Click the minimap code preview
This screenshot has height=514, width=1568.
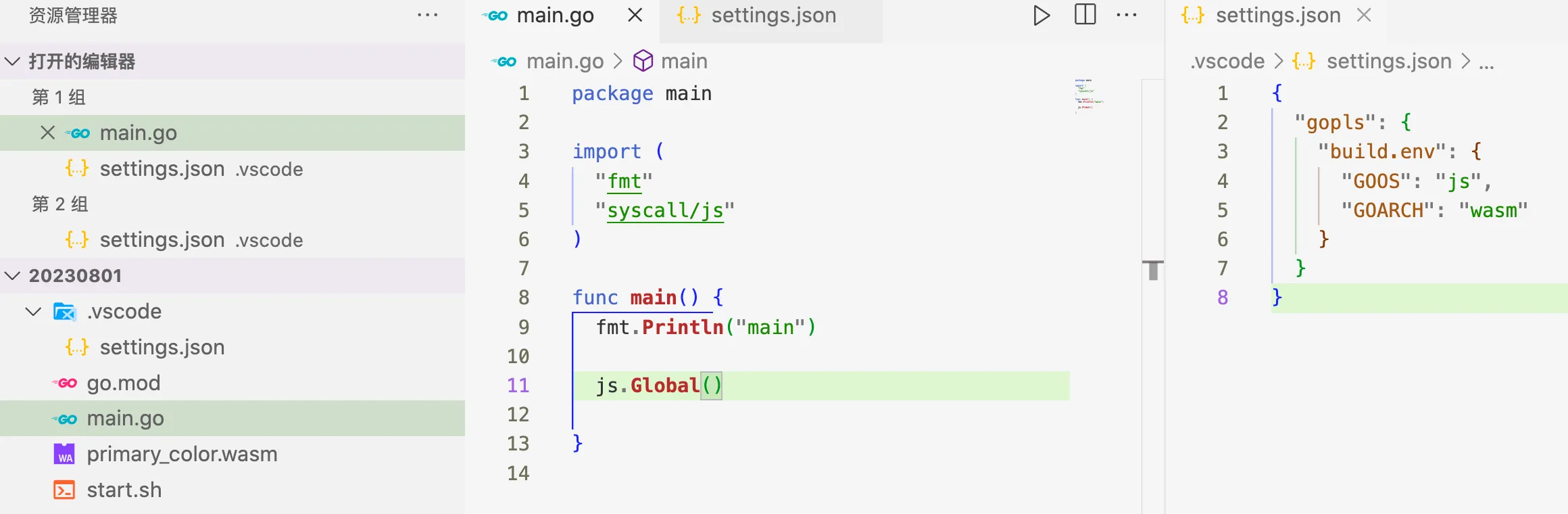point(1088,96)
